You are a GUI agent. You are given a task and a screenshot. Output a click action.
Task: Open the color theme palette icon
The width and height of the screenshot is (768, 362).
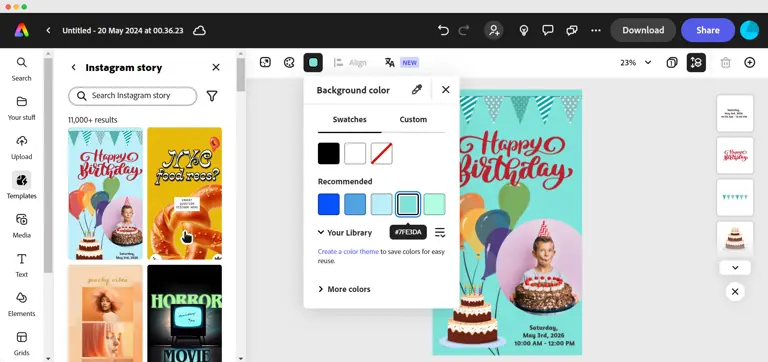pyautogui.click(x=289, y=62)
